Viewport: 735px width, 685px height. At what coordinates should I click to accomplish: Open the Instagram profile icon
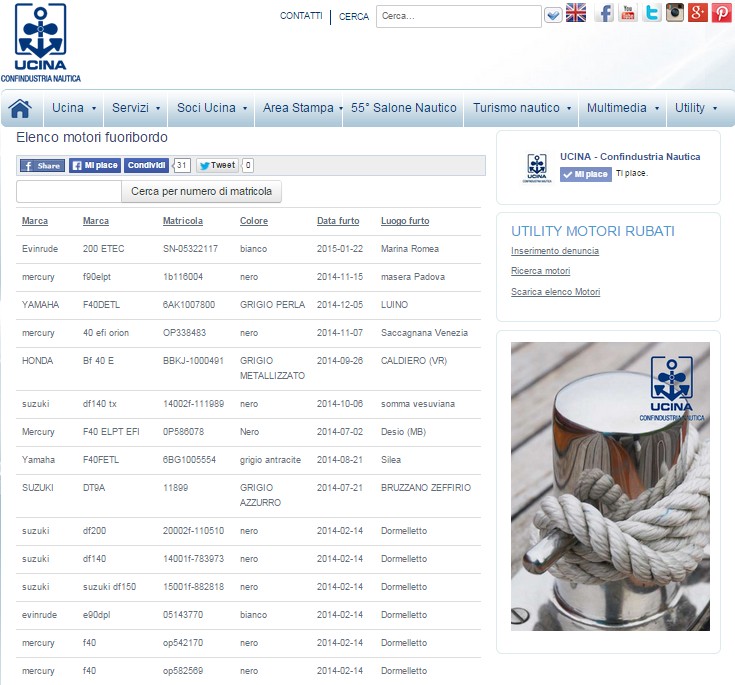click(675, 13)
